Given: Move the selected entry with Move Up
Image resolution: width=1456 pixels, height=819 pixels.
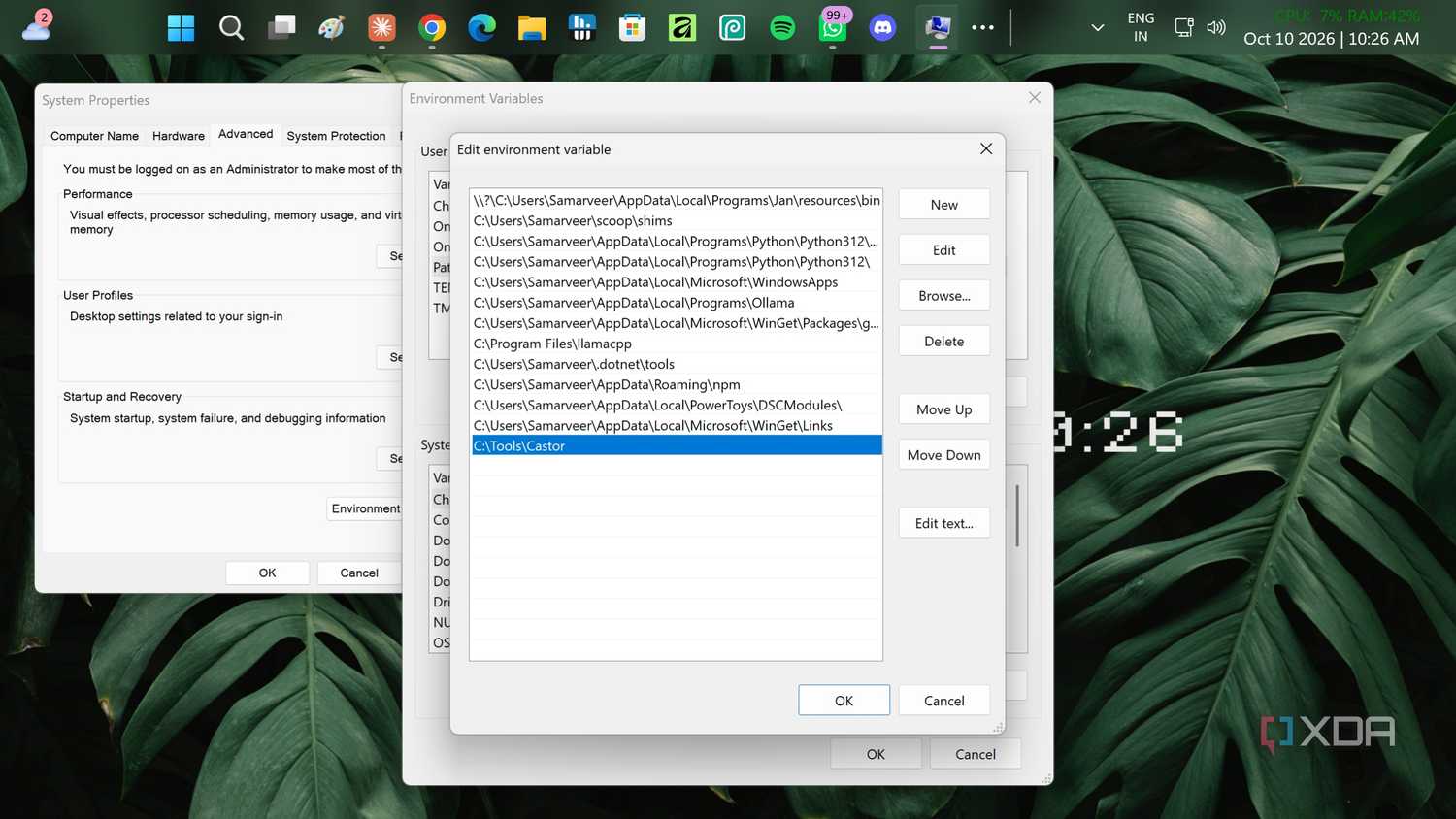Looking at the screenshot, I should 944,409.
